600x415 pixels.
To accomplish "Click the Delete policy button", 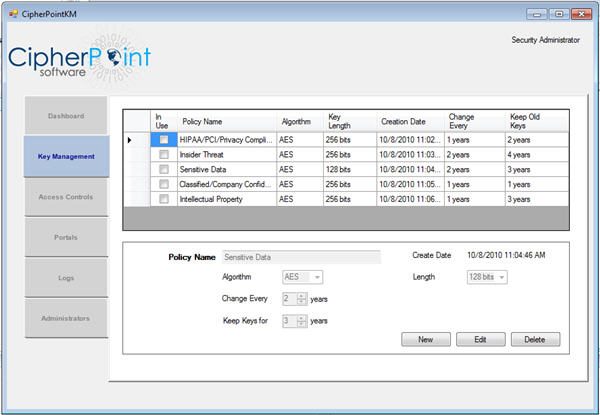I will pos(535,339).
